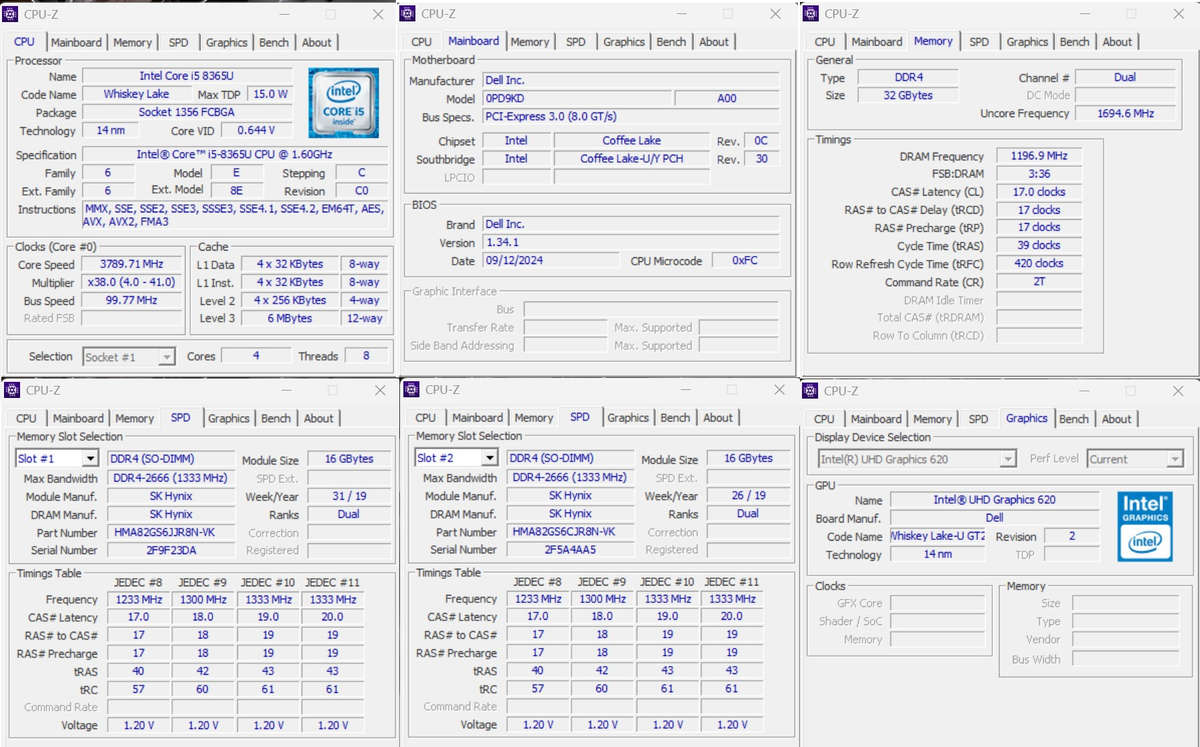Click the Intel Graphics logo badge
Screen dimensions: 1200x747
click(1145, 525)
